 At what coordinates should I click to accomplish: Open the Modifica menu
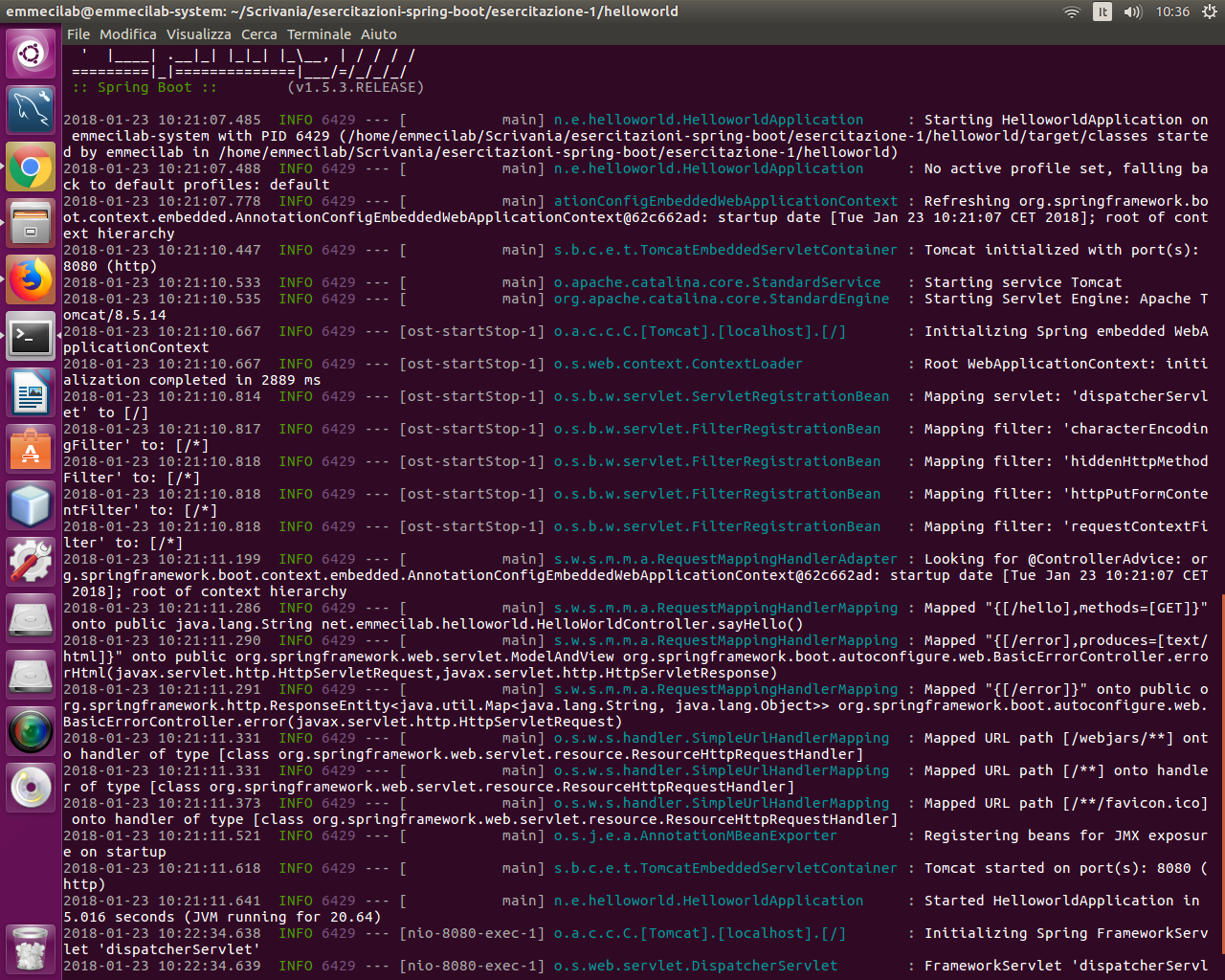[128, 34]
